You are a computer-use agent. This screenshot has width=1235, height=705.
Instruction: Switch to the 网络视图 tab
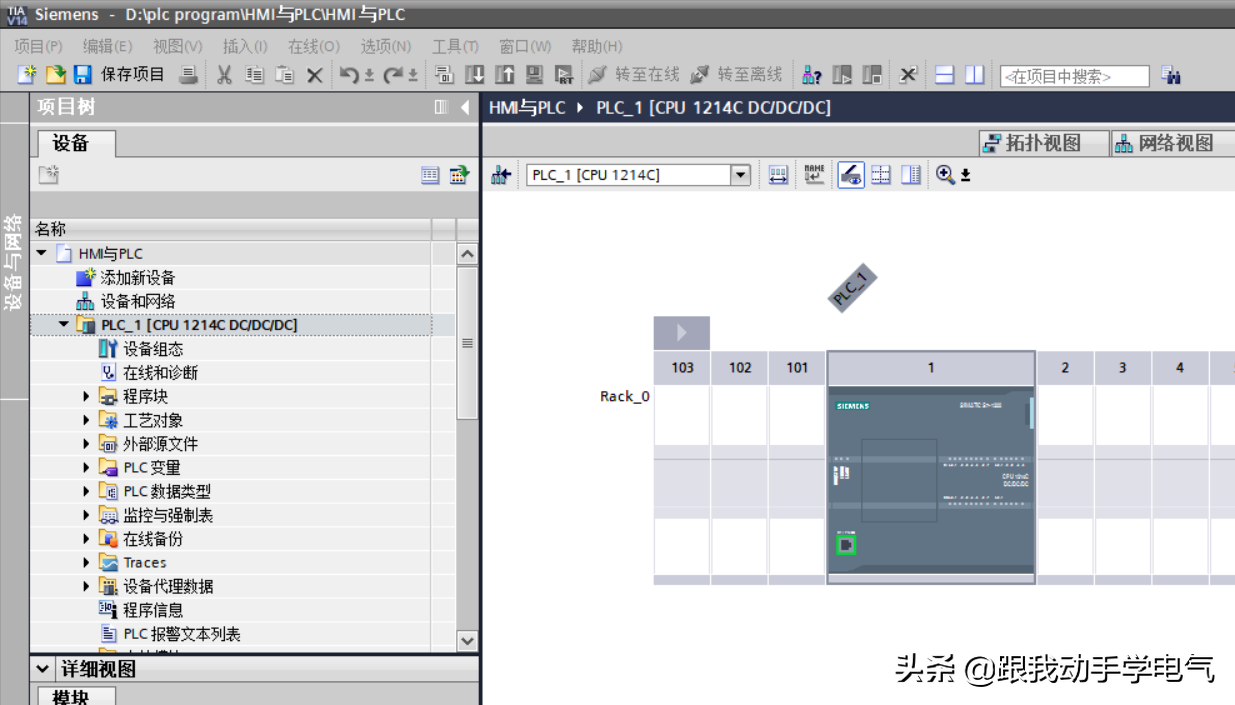pos(1164,143)
